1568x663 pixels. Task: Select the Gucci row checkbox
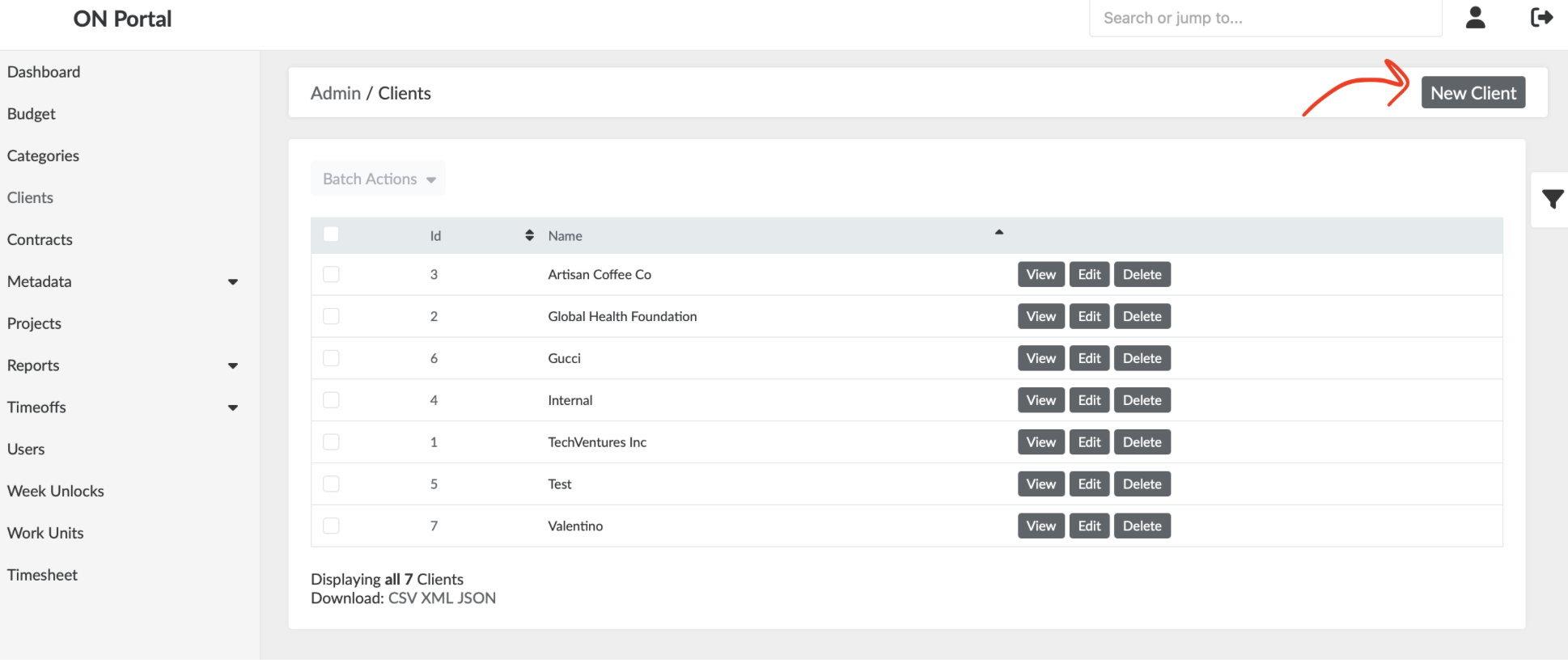pyautogui.click(x=331, y=358)
